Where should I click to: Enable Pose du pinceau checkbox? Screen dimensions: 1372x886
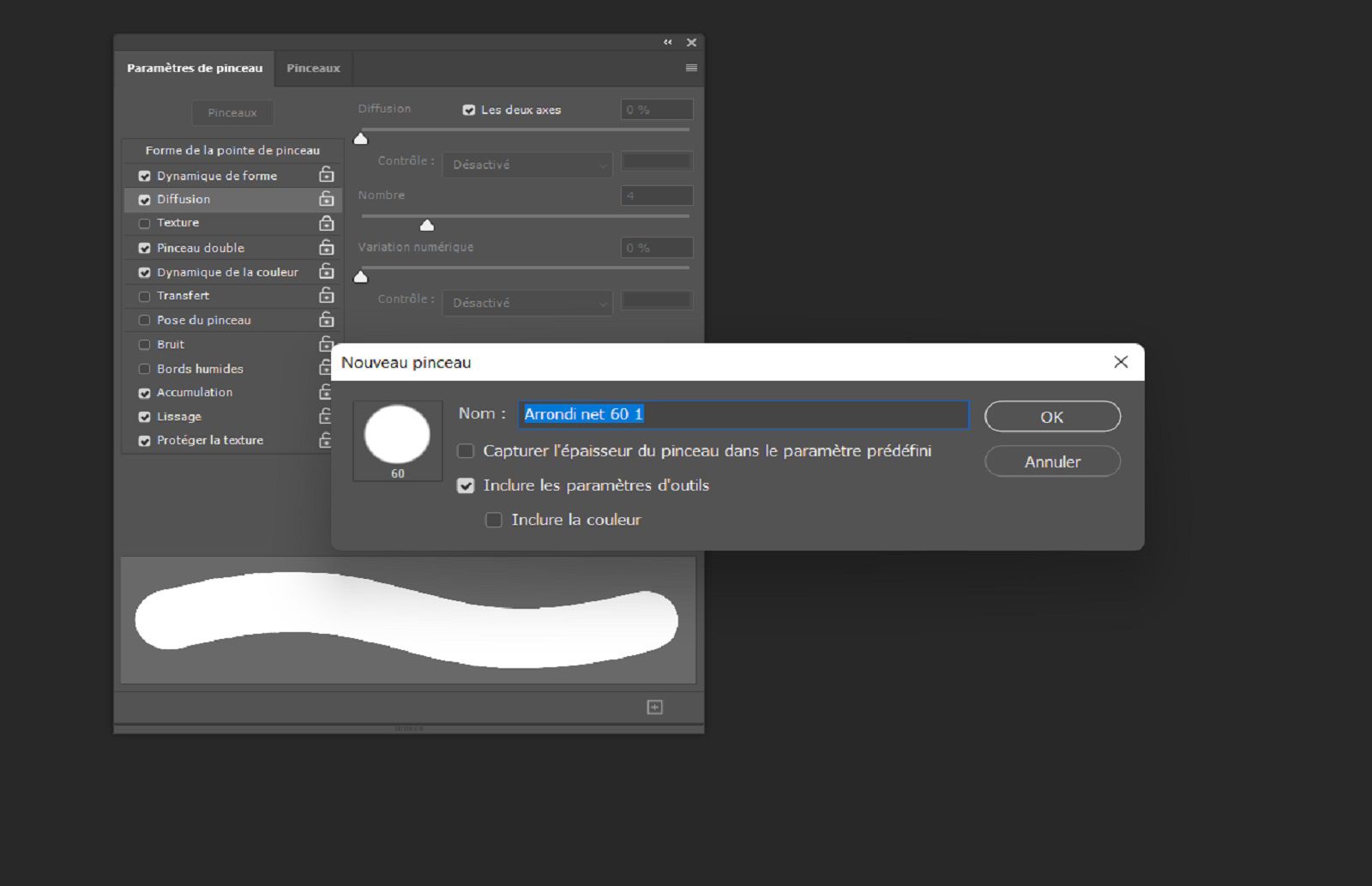pos(144,320)
